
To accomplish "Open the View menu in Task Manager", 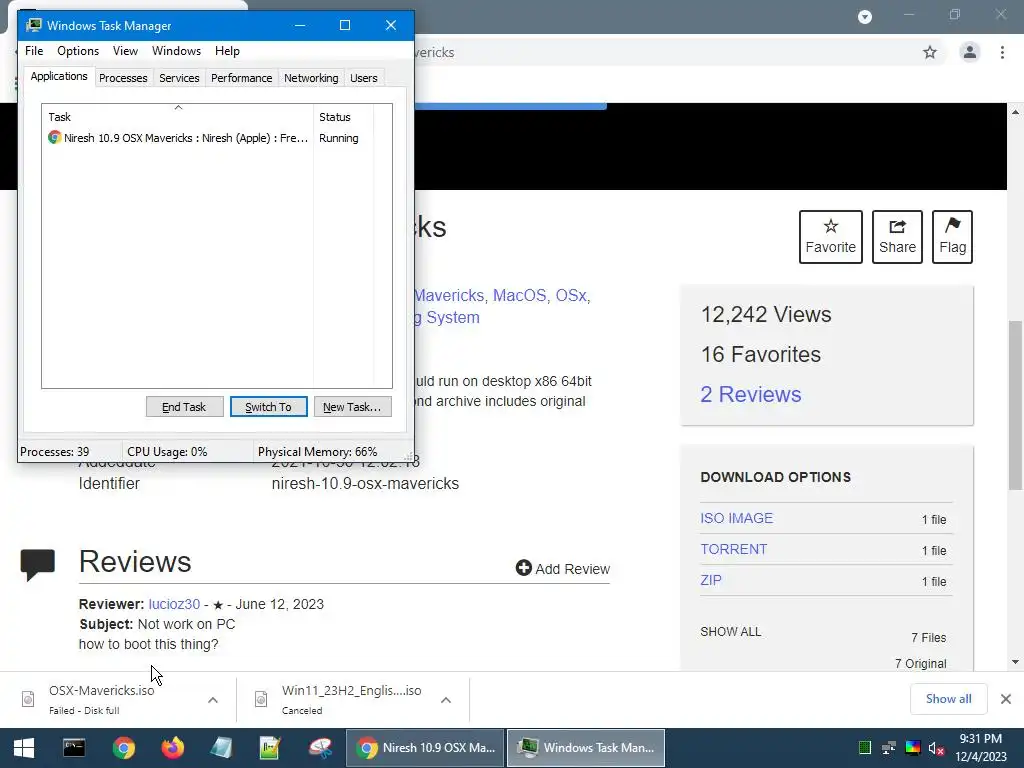I will (125, 51).
